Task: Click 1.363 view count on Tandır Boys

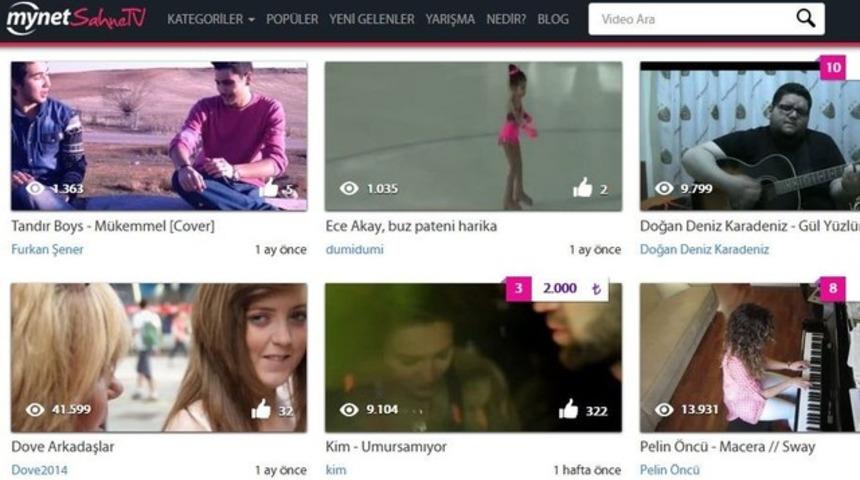Action: pos(67,189)
